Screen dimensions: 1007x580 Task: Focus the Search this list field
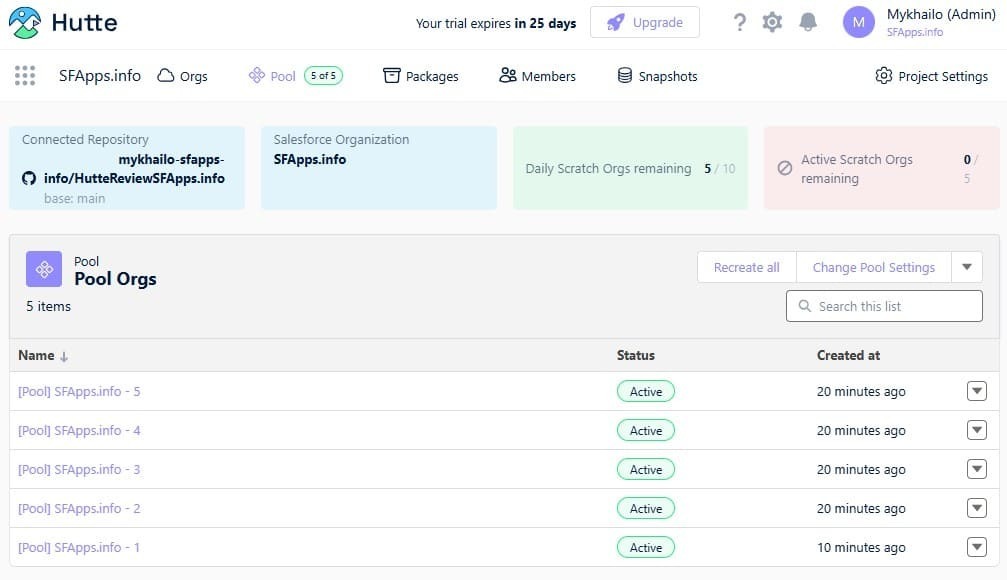884,306
